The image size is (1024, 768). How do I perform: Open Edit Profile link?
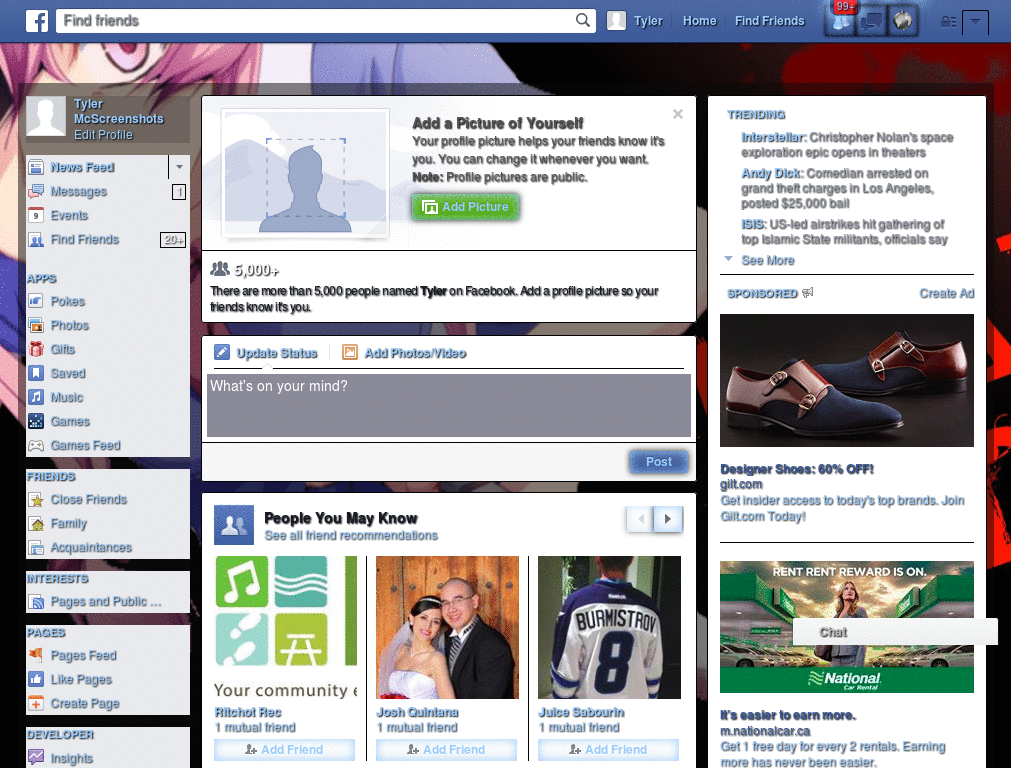103,135
